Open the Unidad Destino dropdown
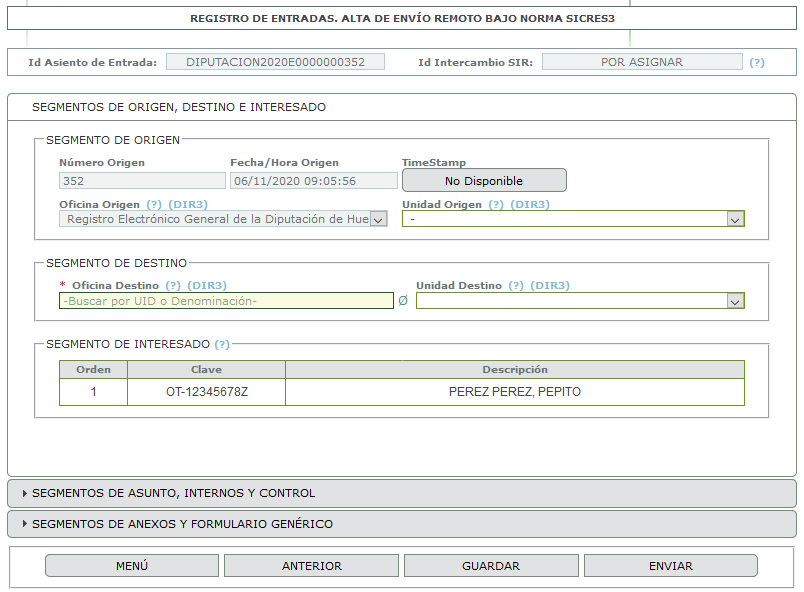Viewport: 804px width, 592px height. 580,301
